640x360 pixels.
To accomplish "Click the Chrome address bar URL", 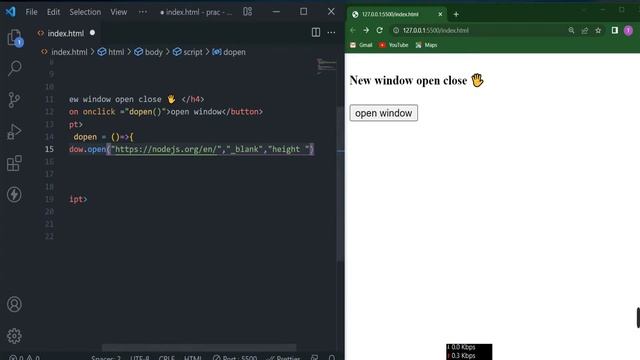I will (x=436, y=30).
